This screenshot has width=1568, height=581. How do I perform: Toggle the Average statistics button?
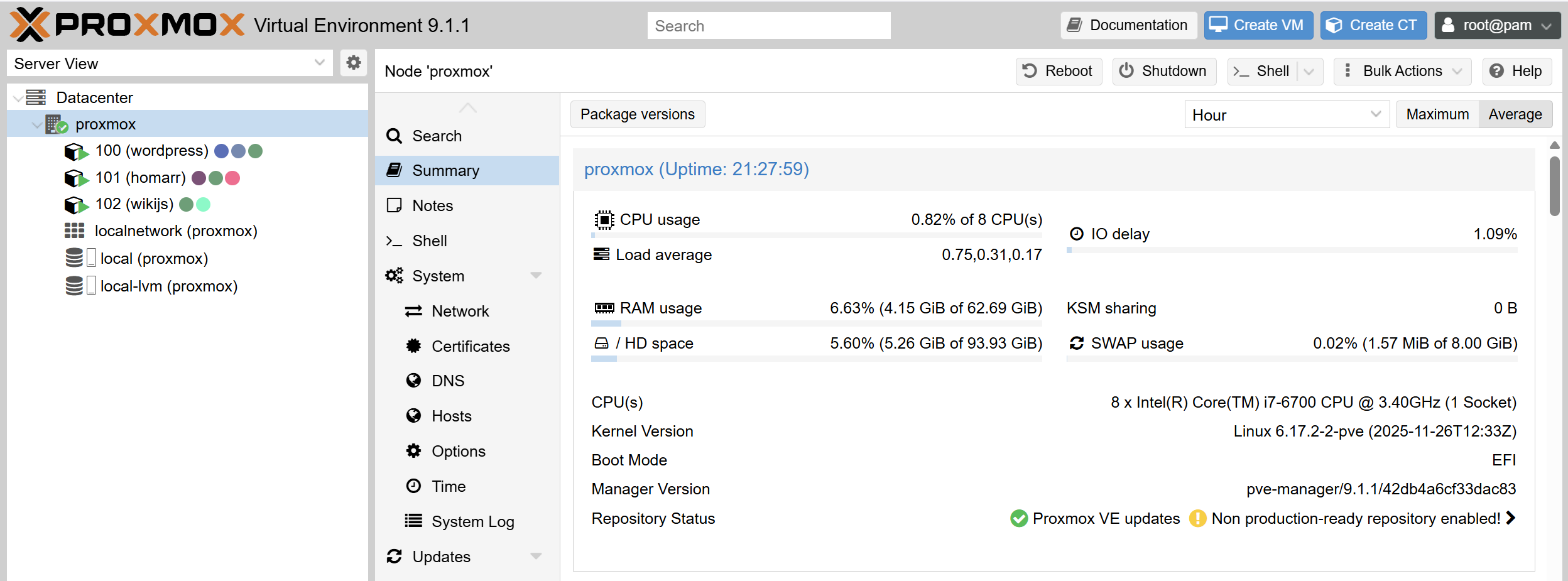pyautogui.click(x=1515, y=114)
